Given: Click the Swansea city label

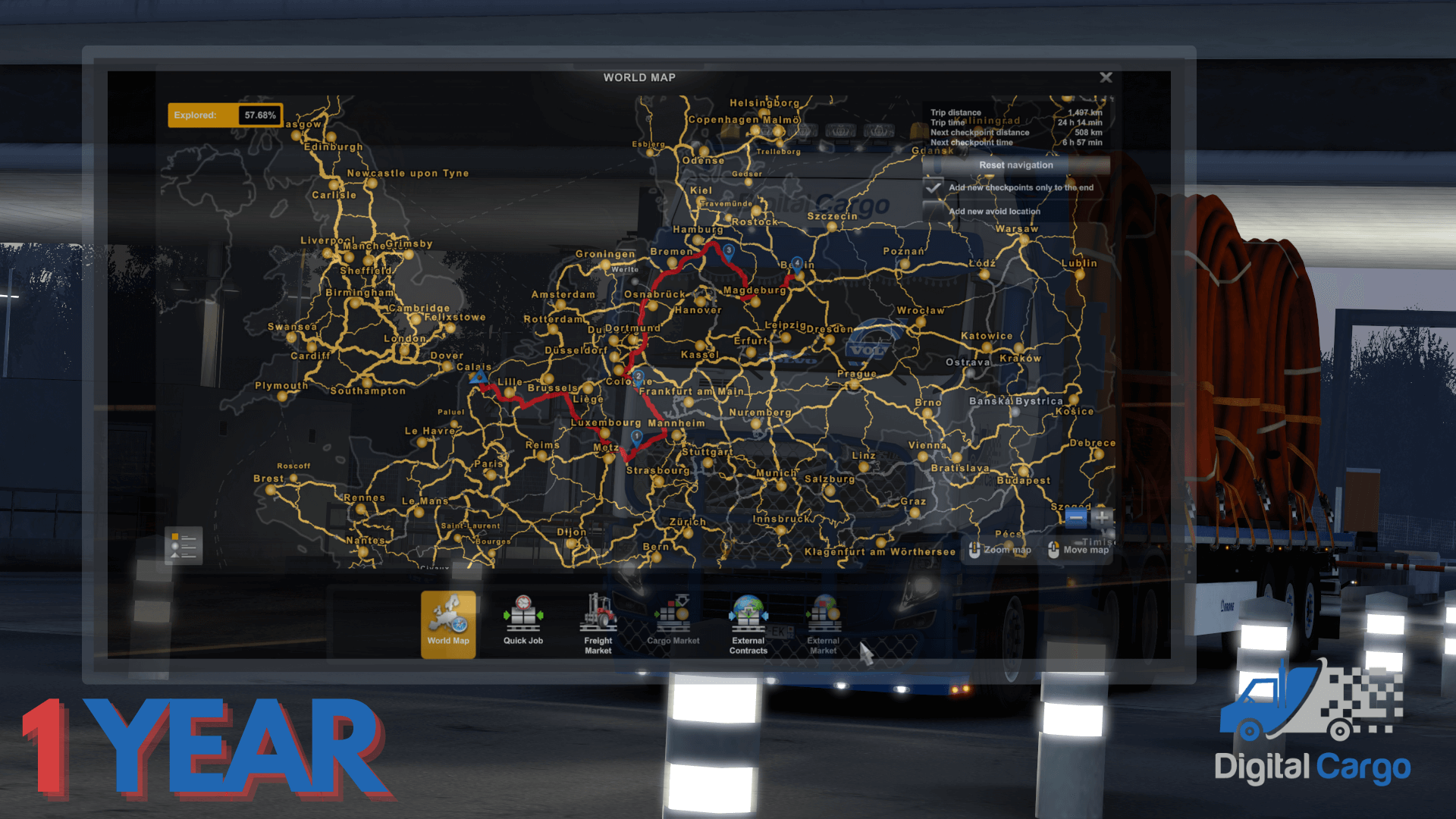Looking at the screenshot, I should click(293, 327).
